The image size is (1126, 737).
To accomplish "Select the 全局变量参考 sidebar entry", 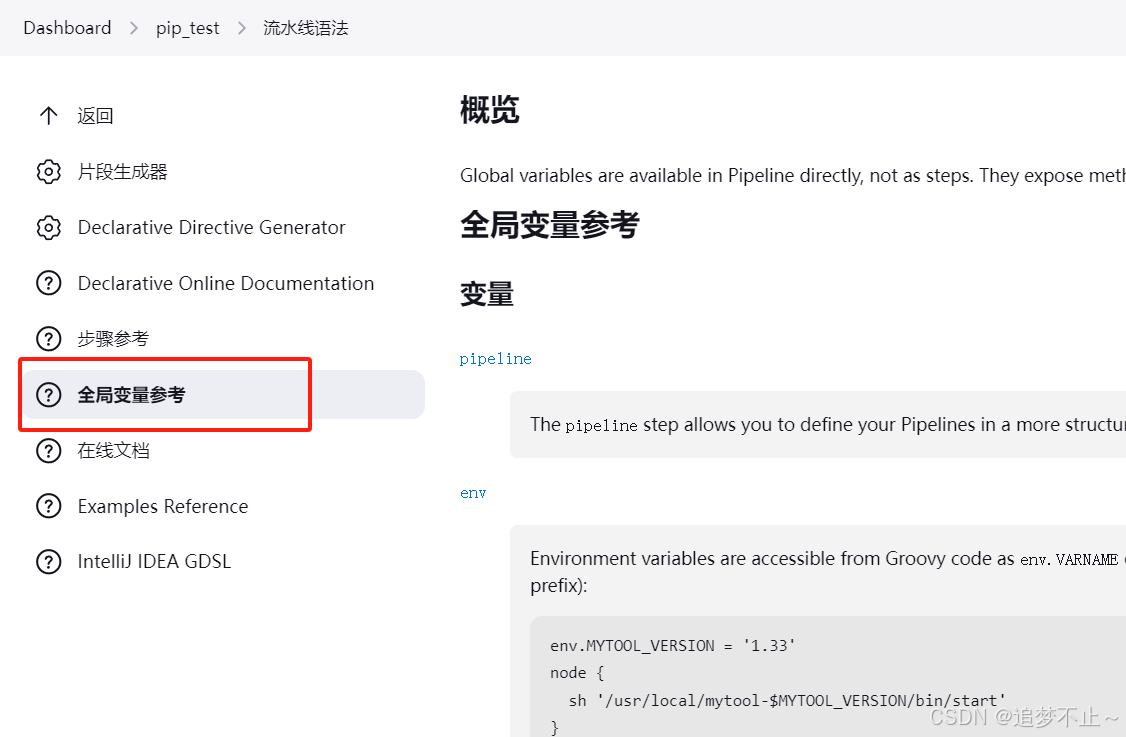I will 223,394.
